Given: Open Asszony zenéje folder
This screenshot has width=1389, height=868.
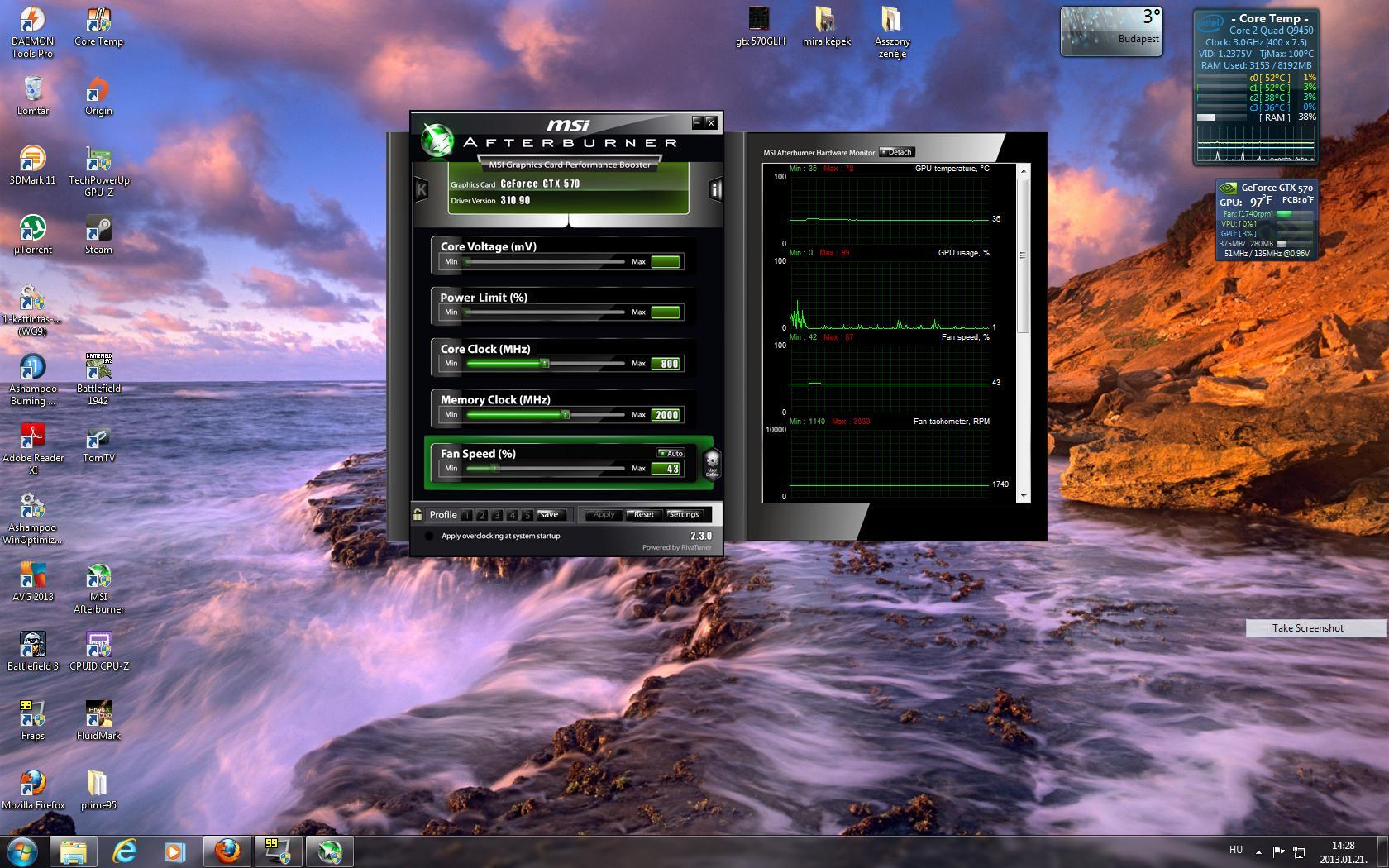Looking at the screenshot, I should point(892,33).
